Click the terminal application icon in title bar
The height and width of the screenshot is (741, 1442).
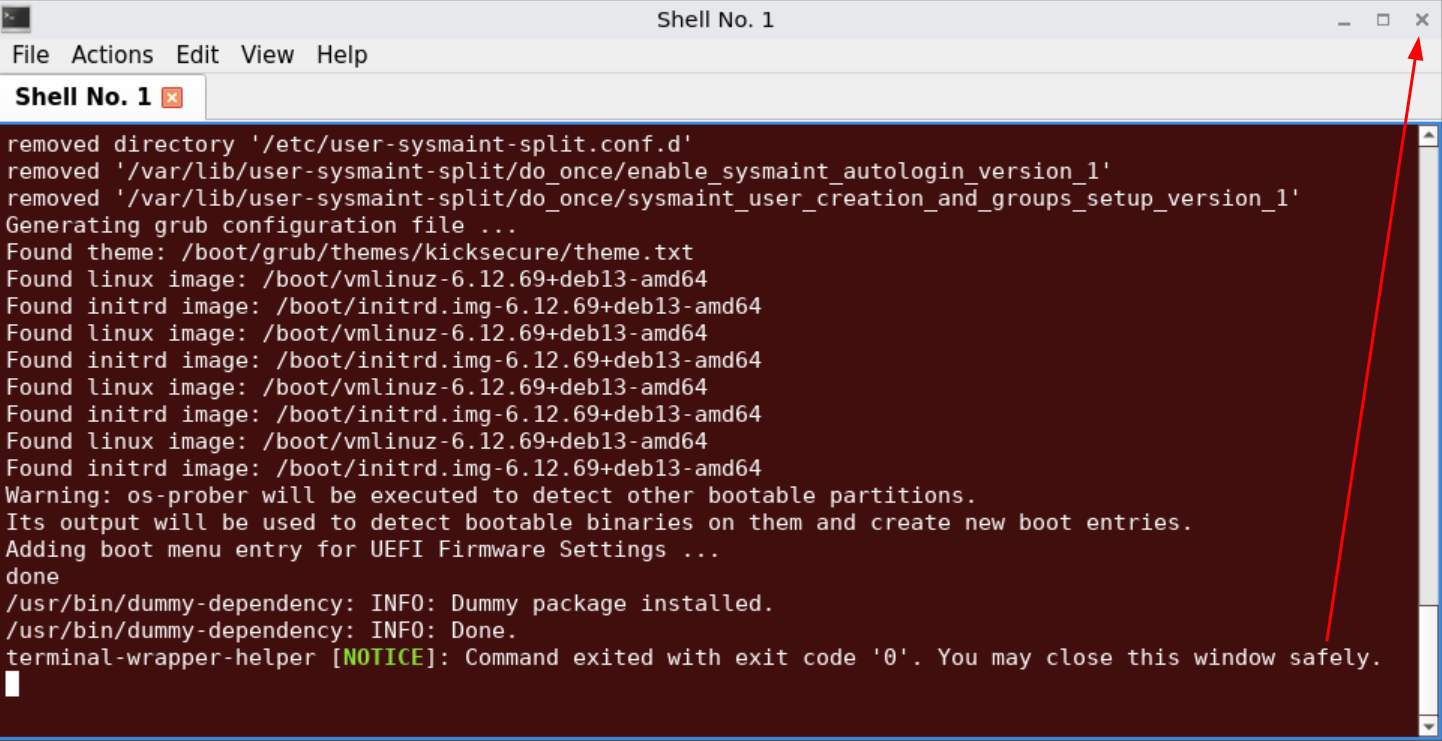coord(16,18)
